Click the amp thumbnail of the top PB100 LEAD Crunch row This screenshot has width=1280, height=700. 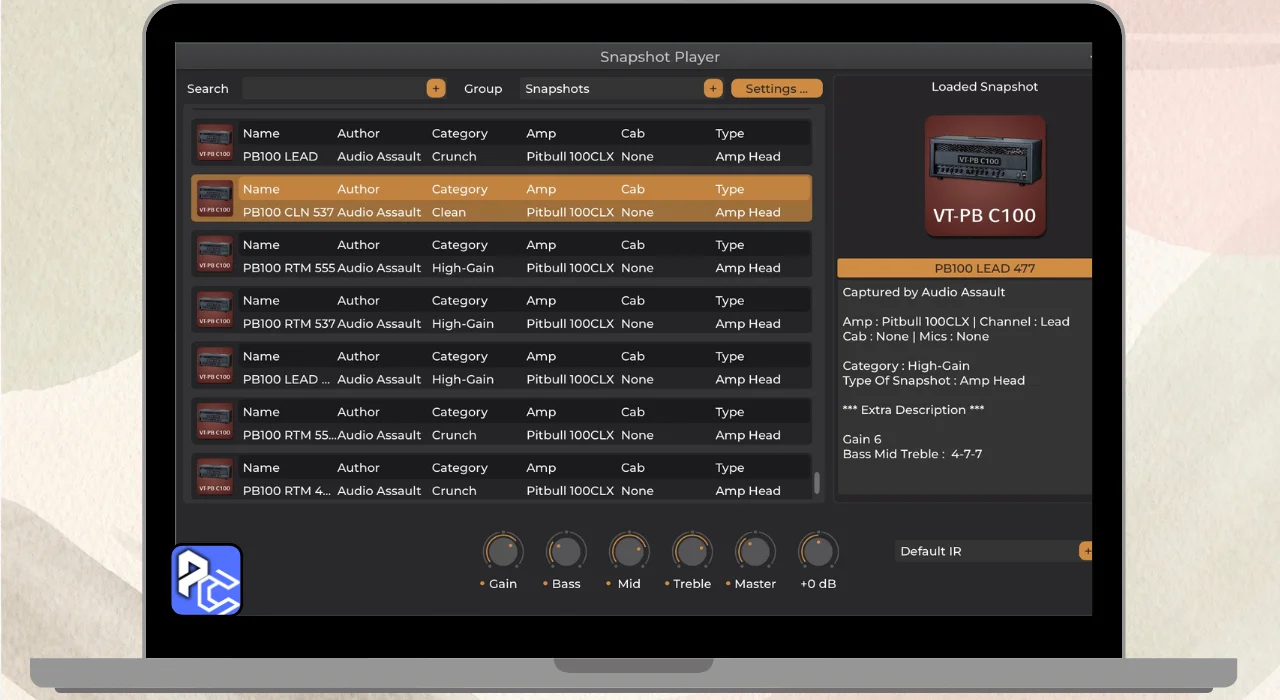coord(215,144)
